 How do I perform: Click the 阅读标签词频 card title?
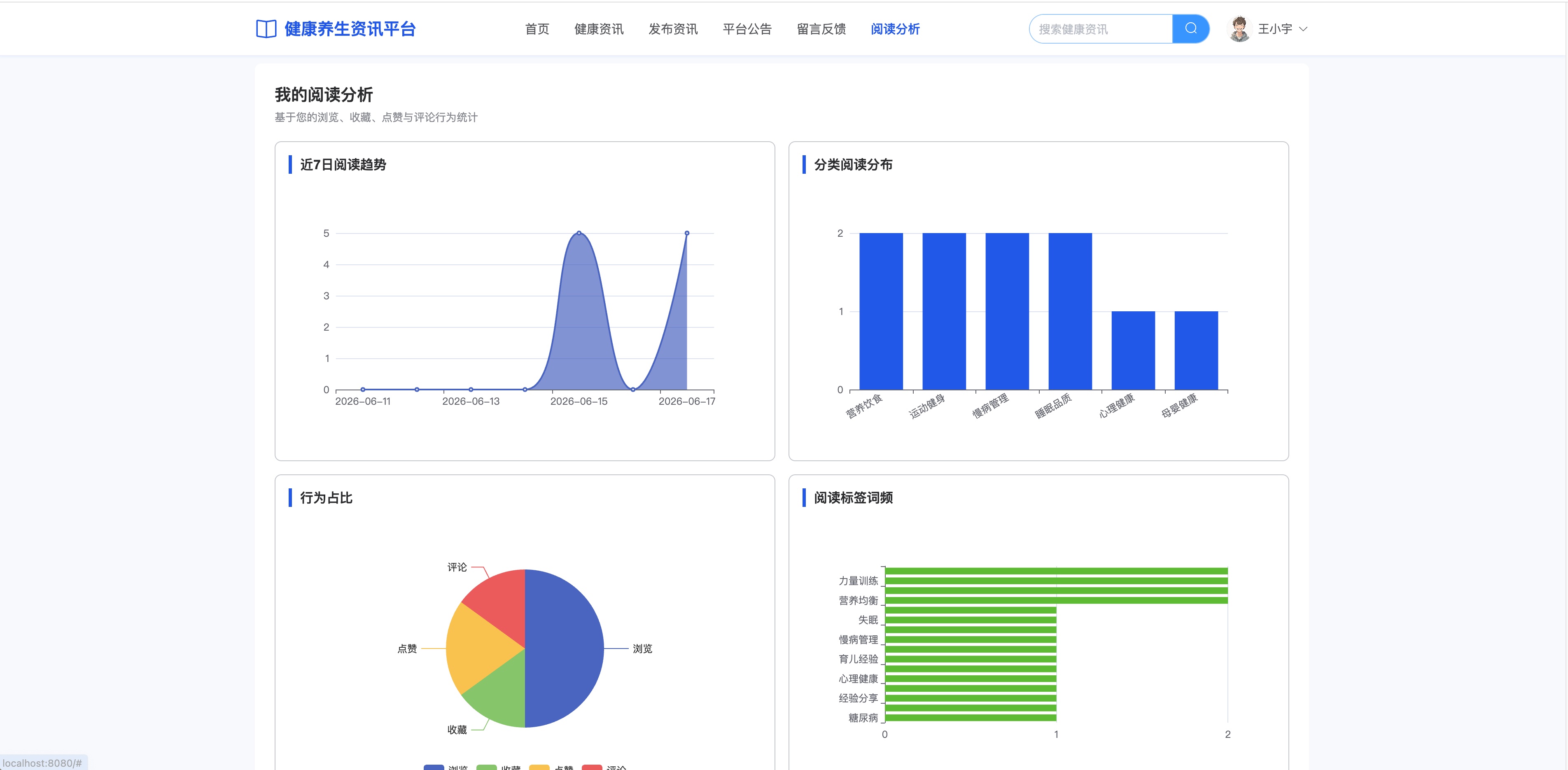click(853, 497)
